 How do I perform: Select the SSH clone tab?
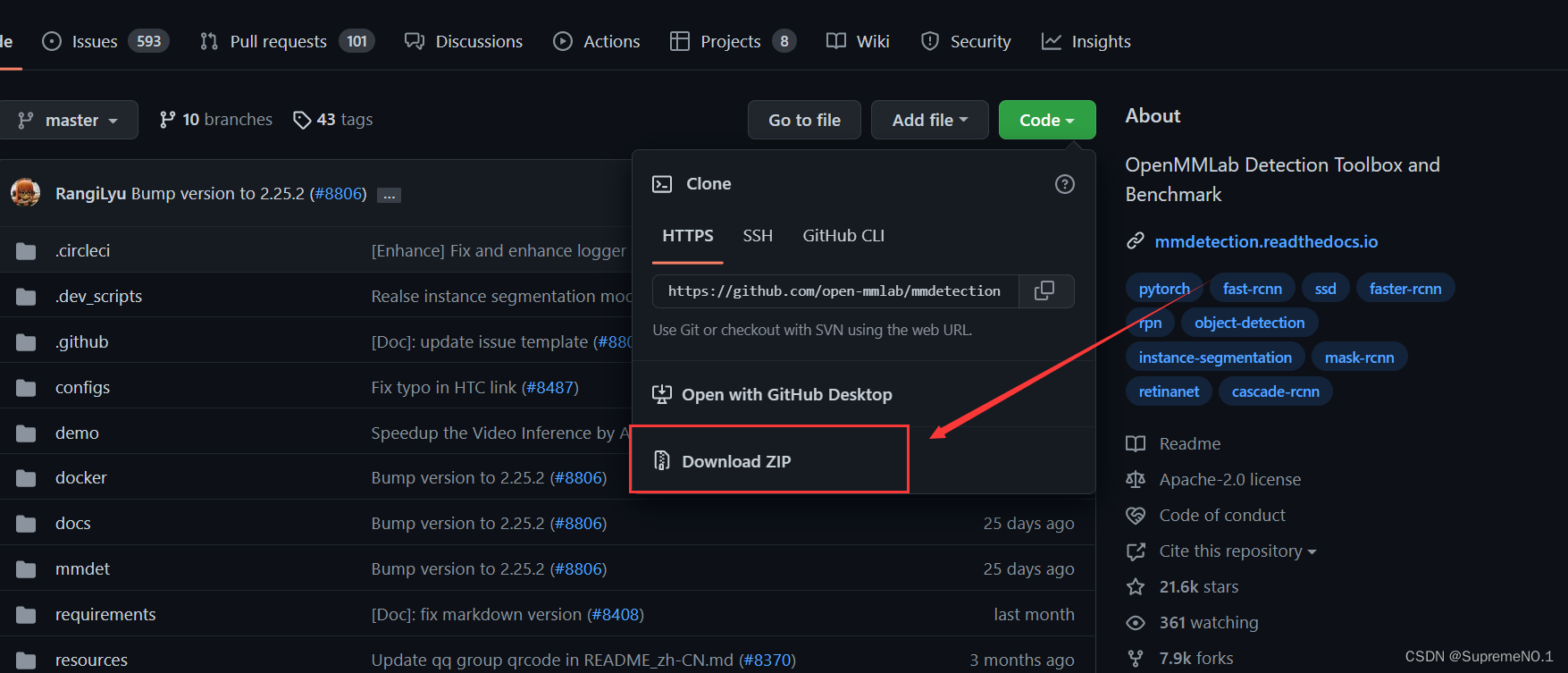[x=758, y=236]
